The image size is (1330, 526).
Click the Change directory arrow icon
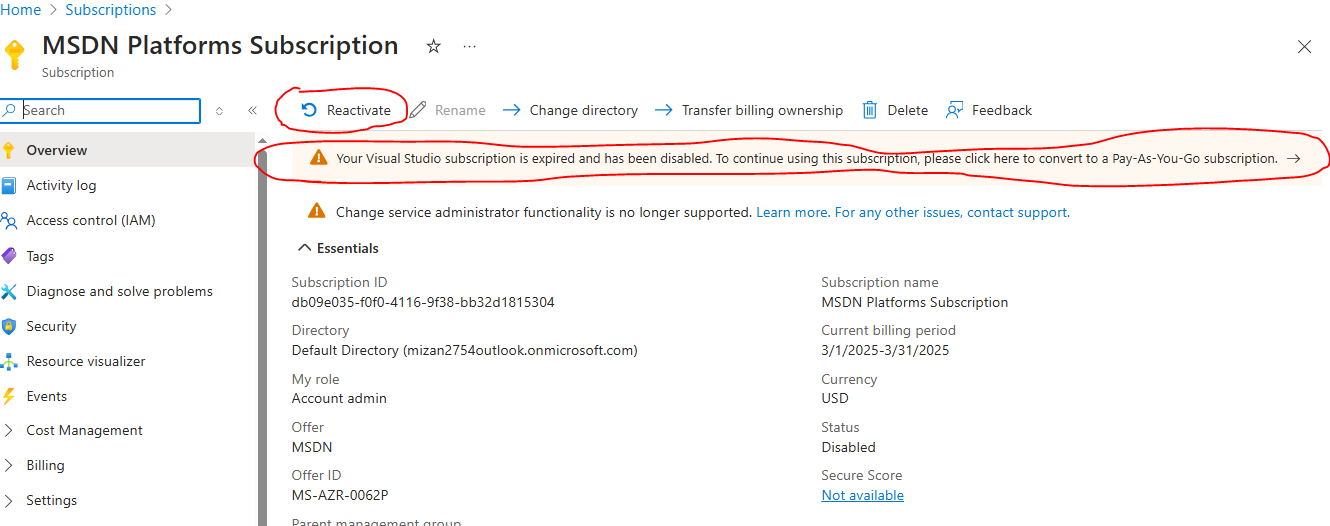click(512, 110)
